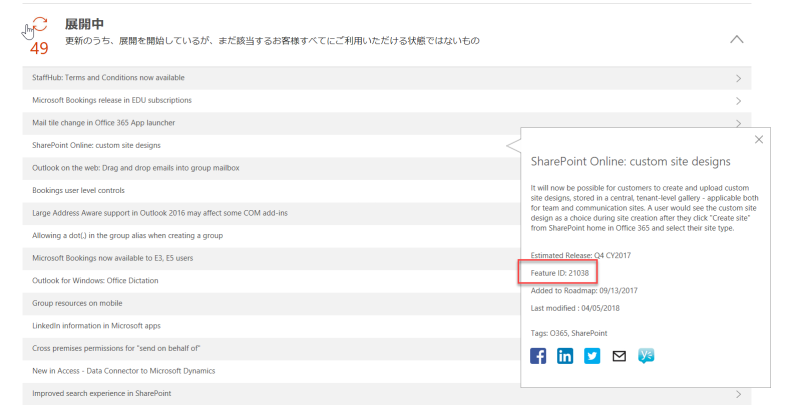Open Outlook for Windows: Office Dictation
This screenshot has height=405, width=800.
pos(271,281)
